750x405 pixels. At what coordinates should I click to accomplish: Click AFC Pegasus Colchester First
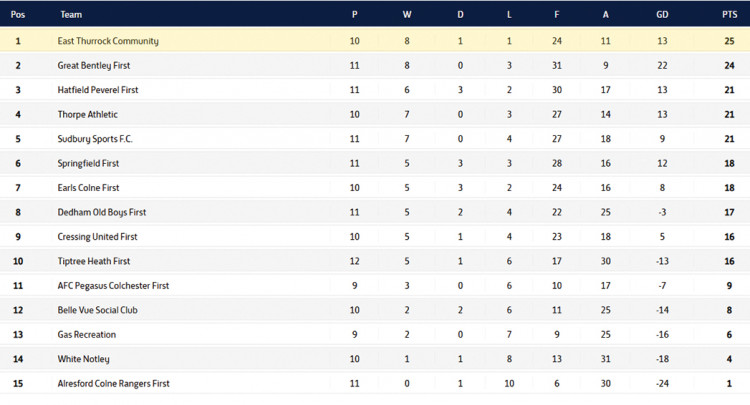(113, 286)
